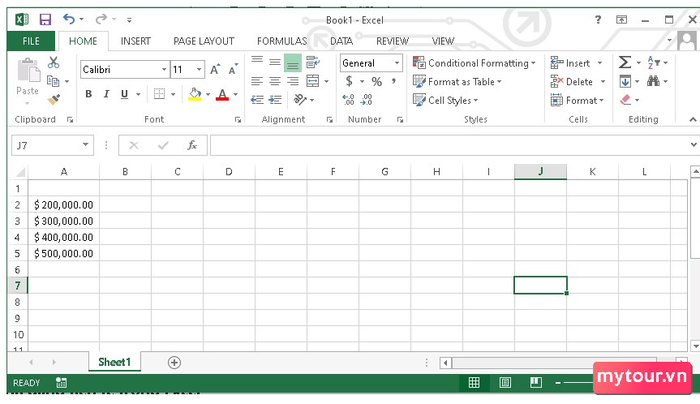Toggle Bold formatting
The width and height of the screenshot is (700, 404).
pos(88,94)
